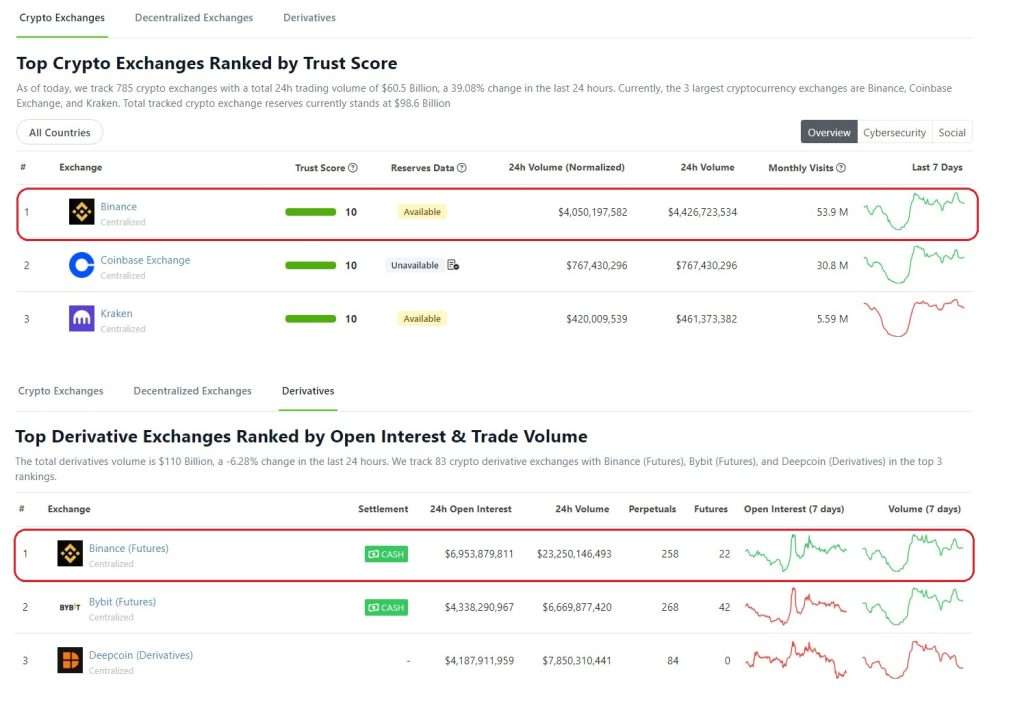Open the Kraken exchange link
Viewport: 1024px width, 704px height.
(116, 313)
